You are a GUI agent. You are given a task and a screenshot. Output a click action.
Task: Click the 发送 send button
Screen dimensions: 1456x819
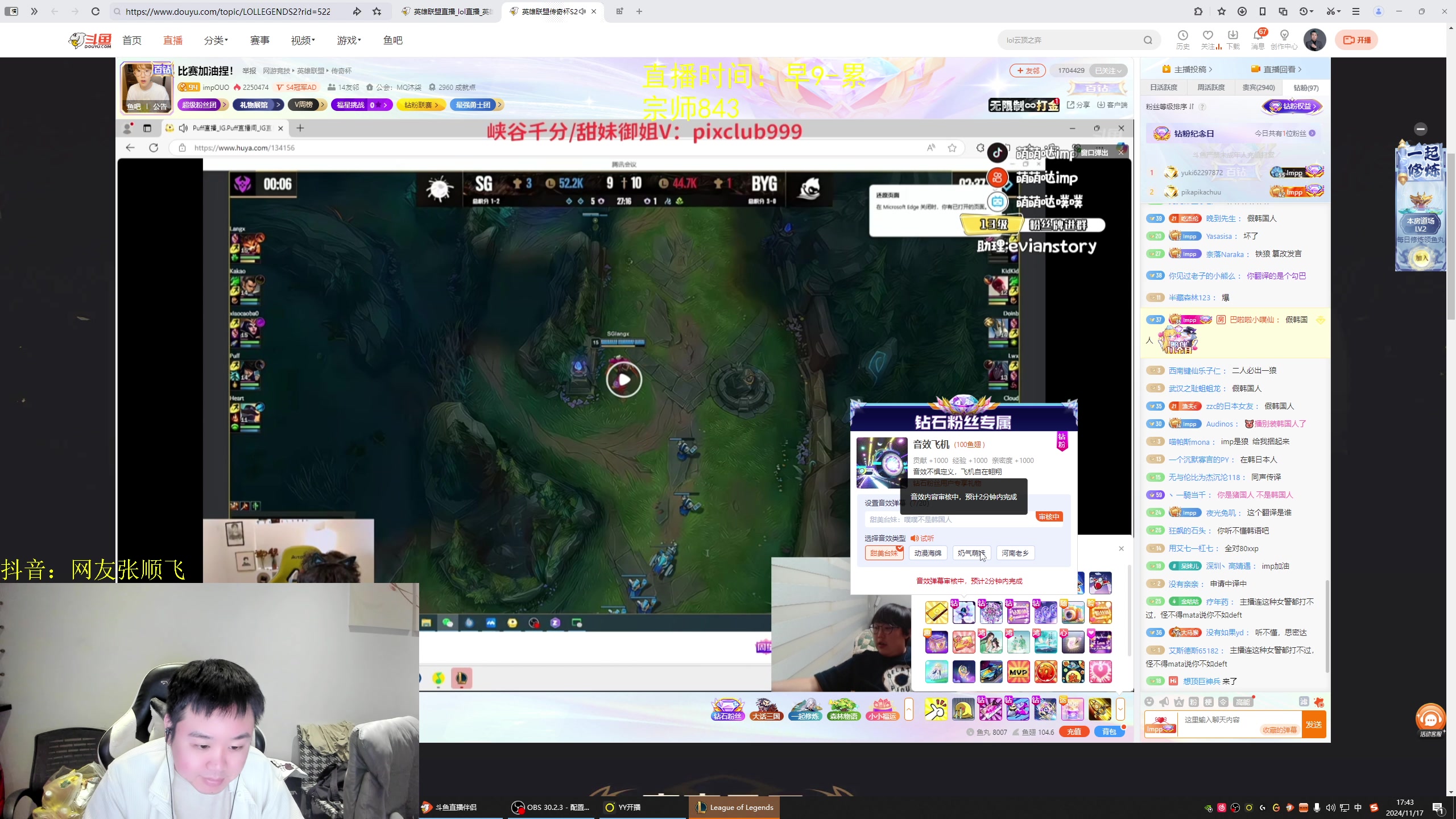click(x=1314, y=724)
